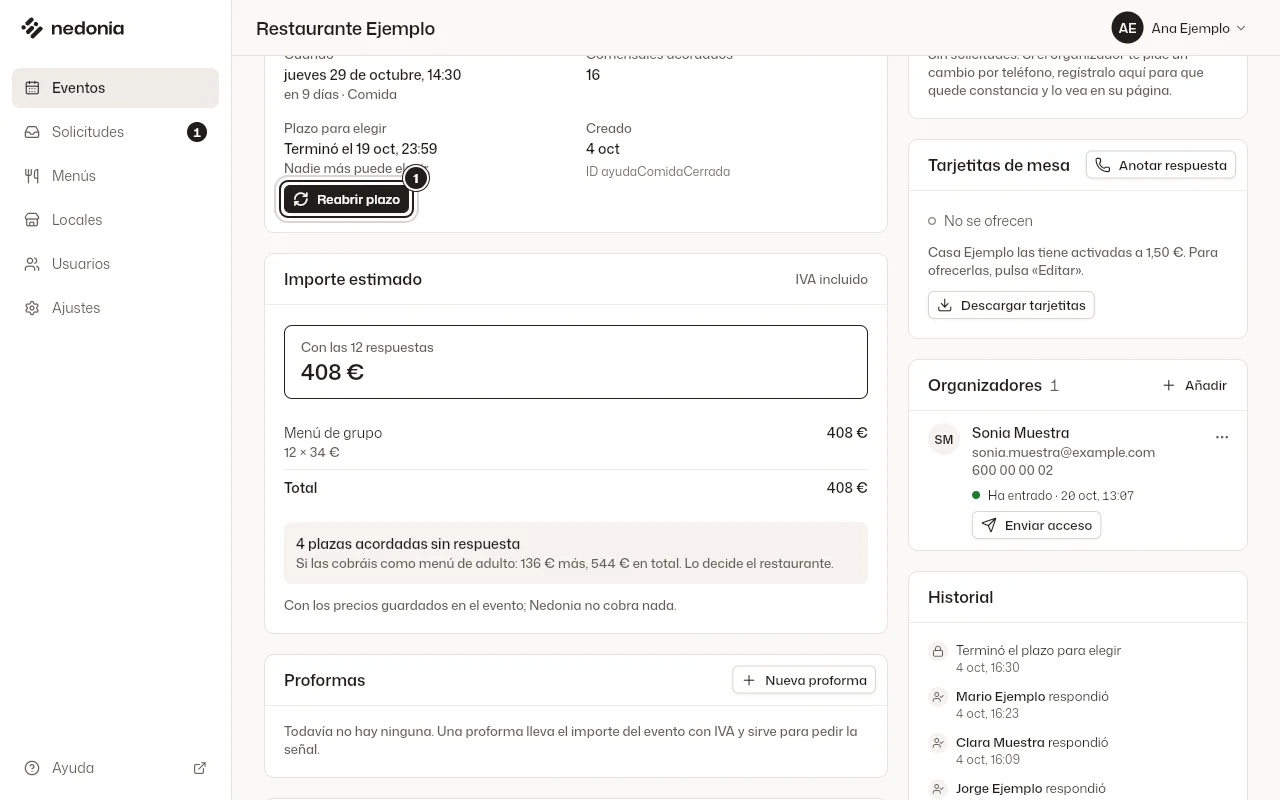Click Añadir organizador button
The height and width of the screenshot is (800, 1280).
coord(1194,385)
